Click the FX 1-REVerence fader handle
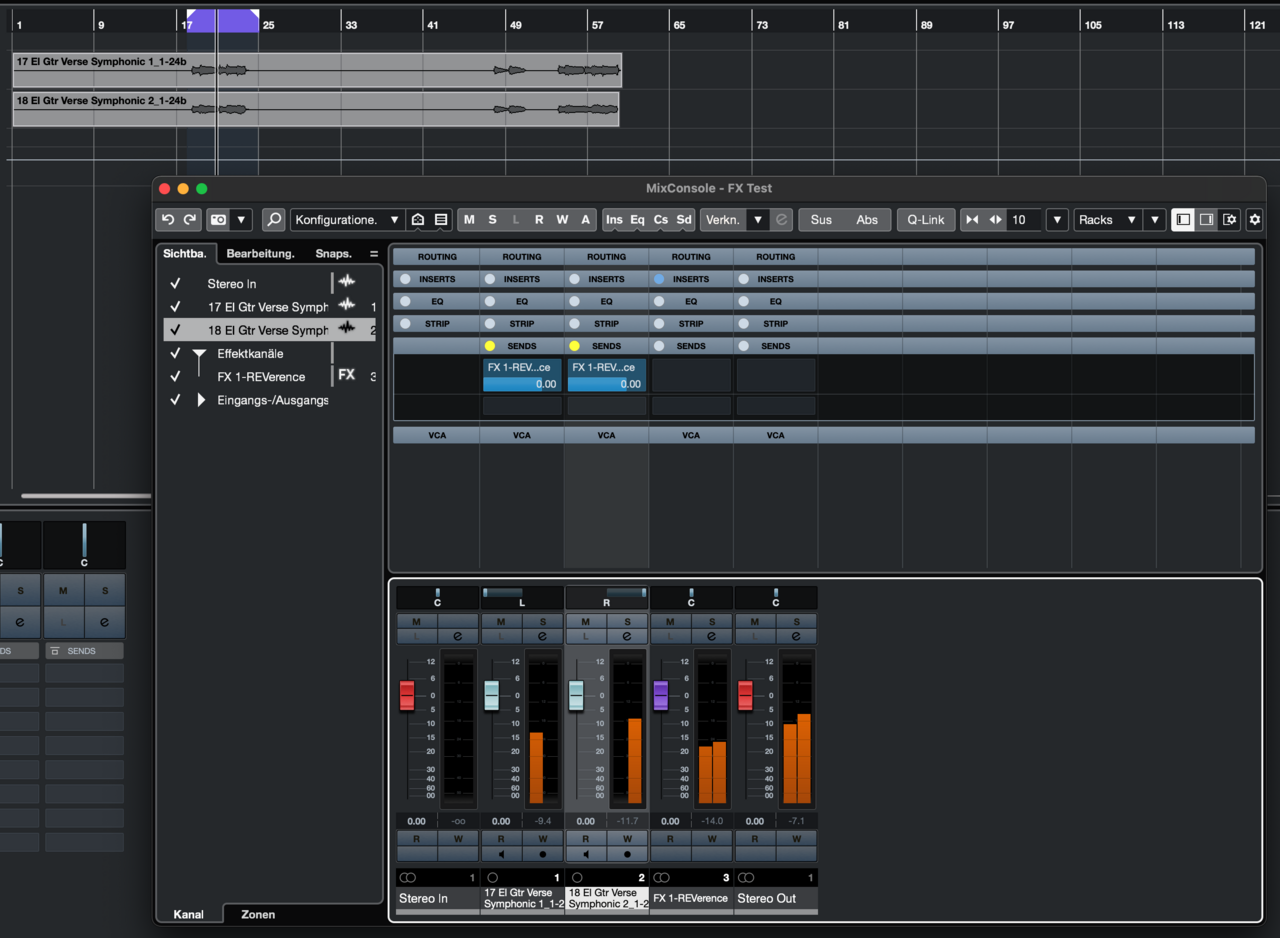1280x938 pixels. coord(660,695)
